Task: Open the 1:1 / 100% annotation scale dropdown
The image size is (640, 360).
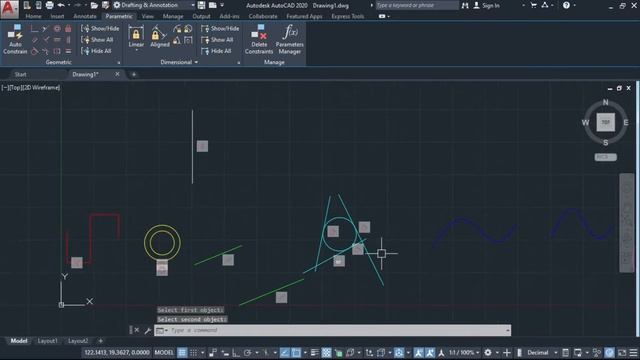Action: 464,353
